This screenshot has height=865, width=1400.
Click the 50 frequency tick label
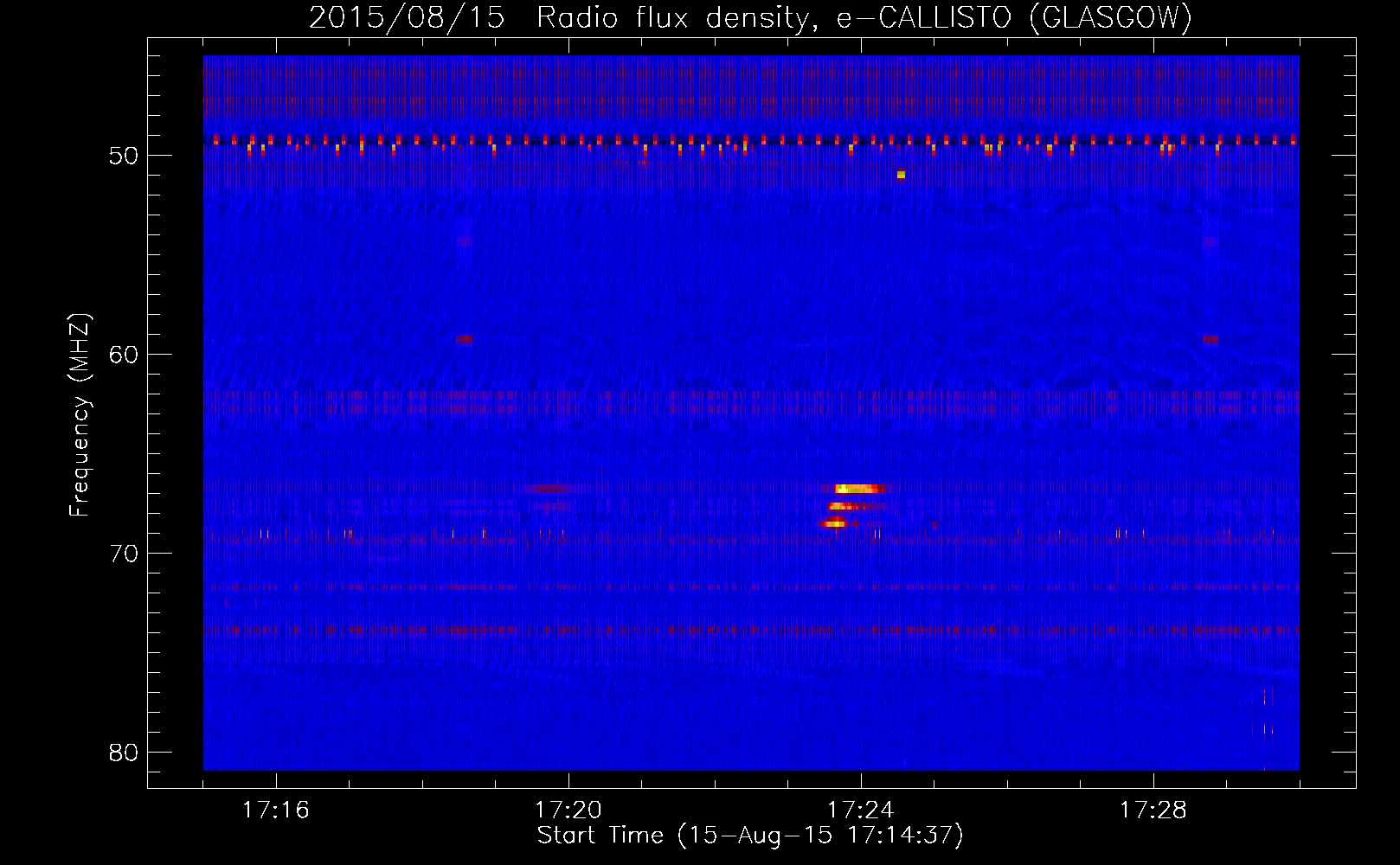[124, 156]
